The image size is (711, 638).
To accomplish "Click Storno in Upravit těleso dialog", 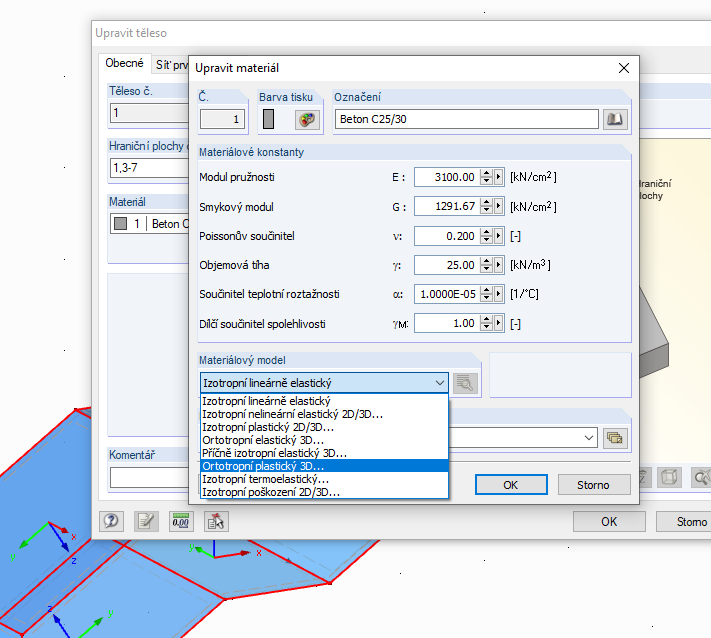I will coord(683,521).
